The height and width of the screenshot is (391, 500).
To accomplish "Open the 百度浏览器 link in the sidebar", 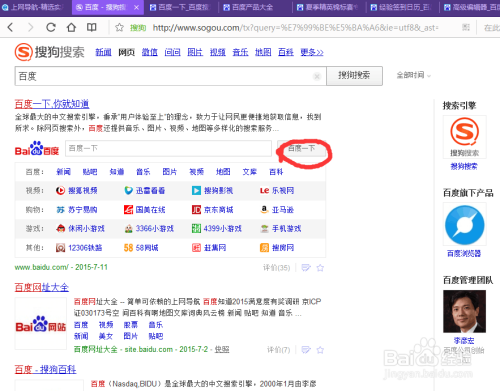I will tap(464, 254).
